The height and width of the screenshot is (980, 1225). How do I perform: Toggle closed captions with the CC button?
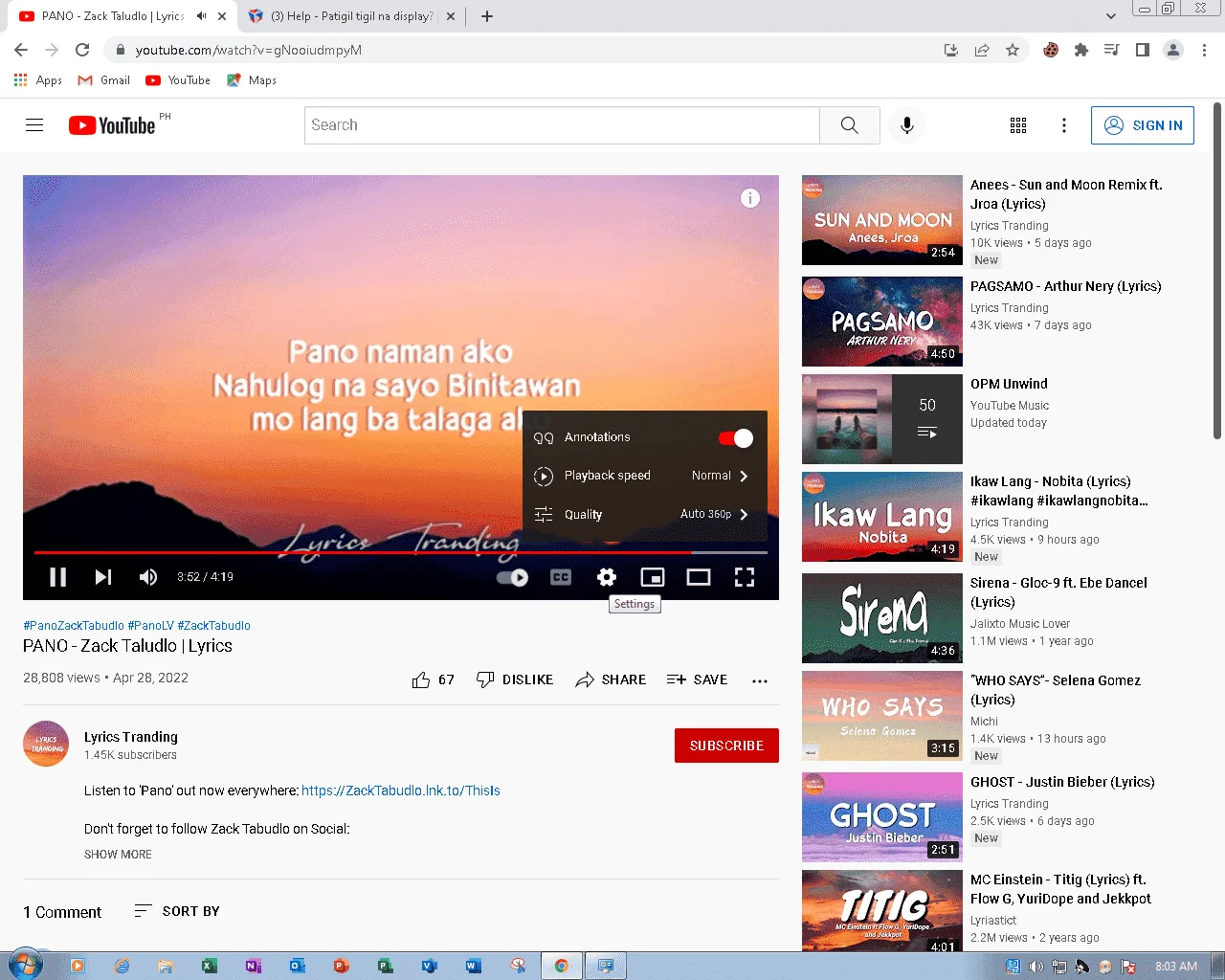pos(561,577)
